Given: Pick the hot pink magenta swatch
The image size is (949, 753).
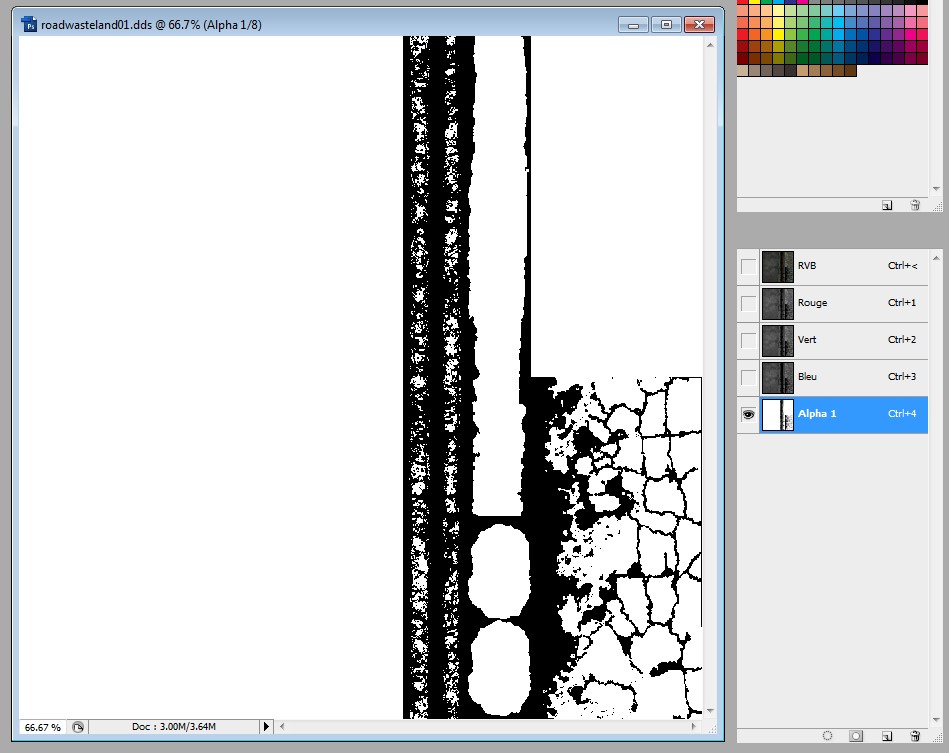Looking at the screenshot, I should (x=910, y=35).
